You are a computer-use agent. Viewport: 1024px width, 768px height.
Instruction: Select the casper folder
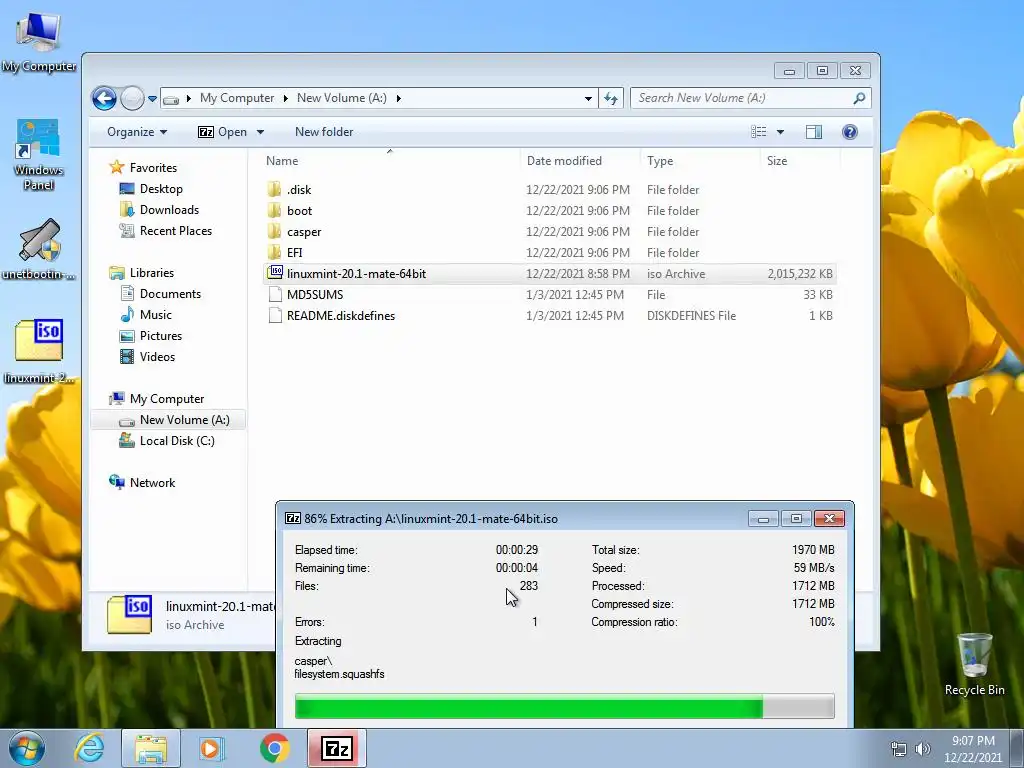pyautogui.click(x=549, y=232)
